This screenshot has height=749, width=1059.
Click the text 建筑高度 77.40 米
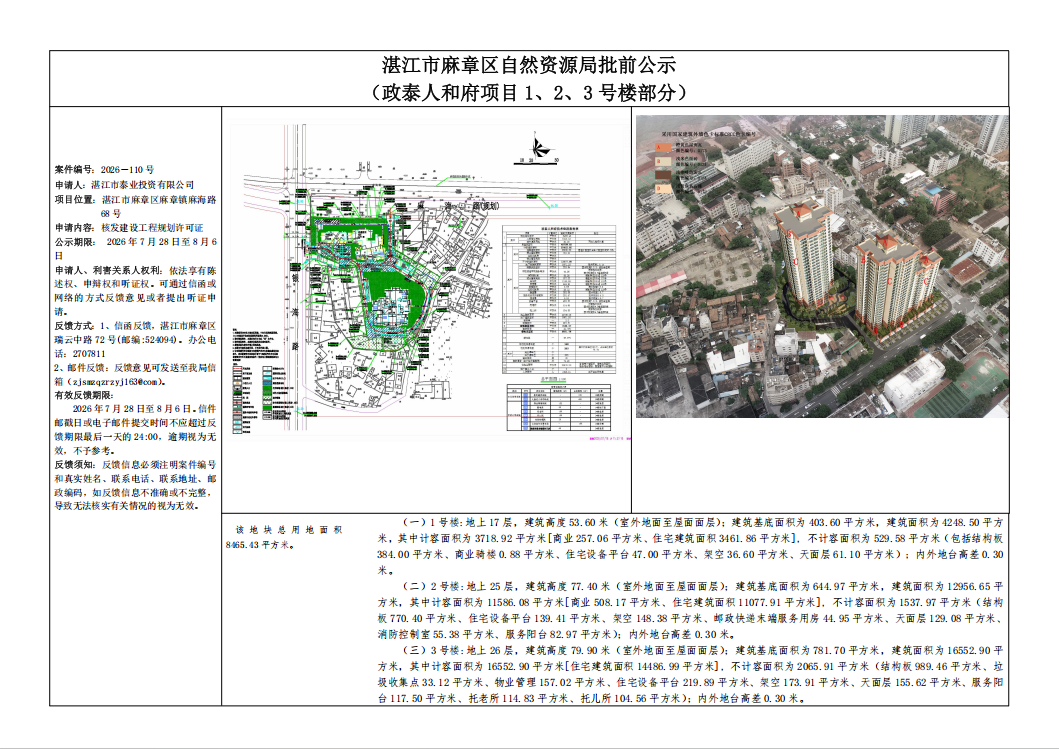coord(568,586)
